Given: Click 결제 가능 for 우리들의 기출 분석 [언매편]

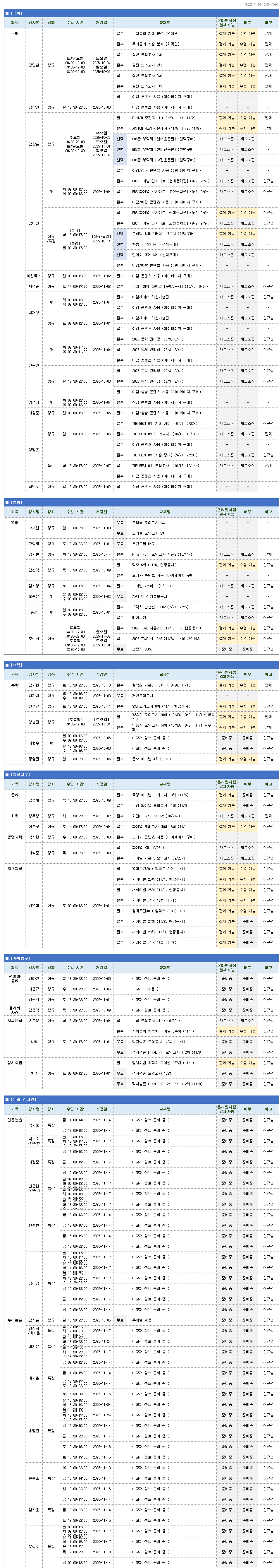Looking at the screenshot, I should point(227,33).
